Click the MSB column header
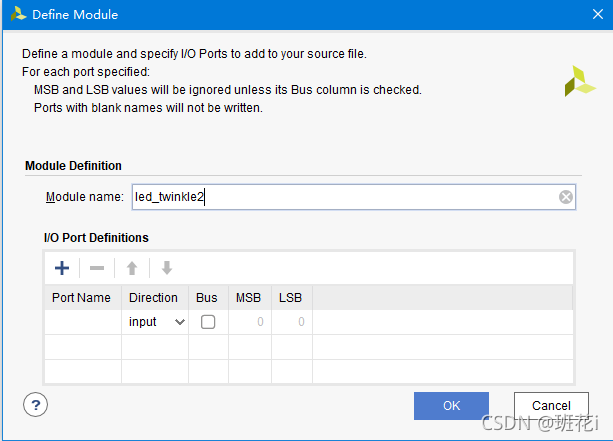Image resolution: width=613 pixels, height=441 pixels. [250, 298]
